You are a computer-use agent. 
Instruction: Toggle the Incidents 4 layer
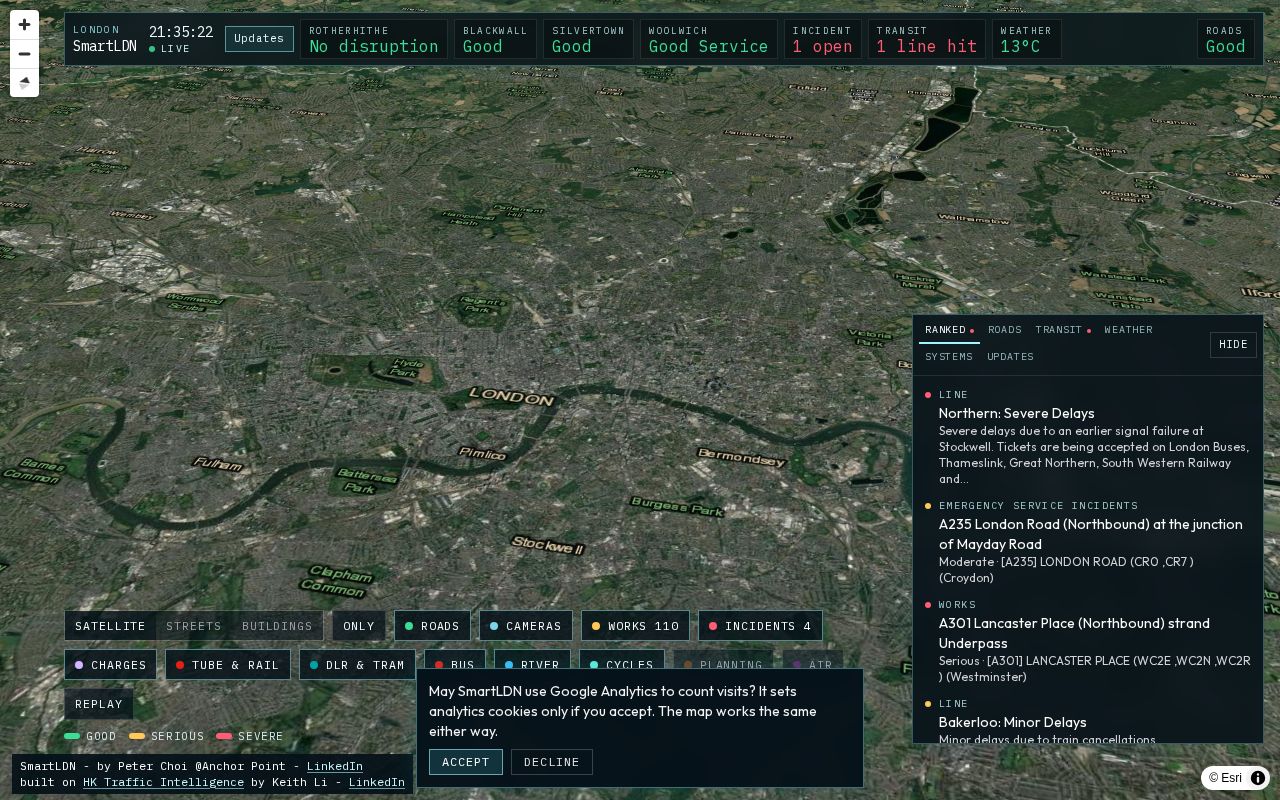coord(760,626)
